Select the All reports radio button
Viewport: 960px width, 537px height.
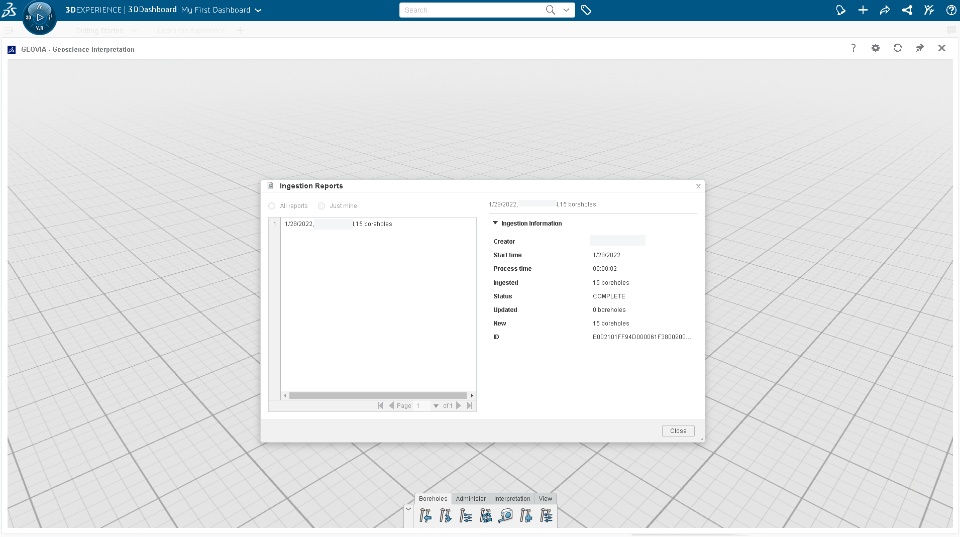pyautogui.click(x=272, y=206)
